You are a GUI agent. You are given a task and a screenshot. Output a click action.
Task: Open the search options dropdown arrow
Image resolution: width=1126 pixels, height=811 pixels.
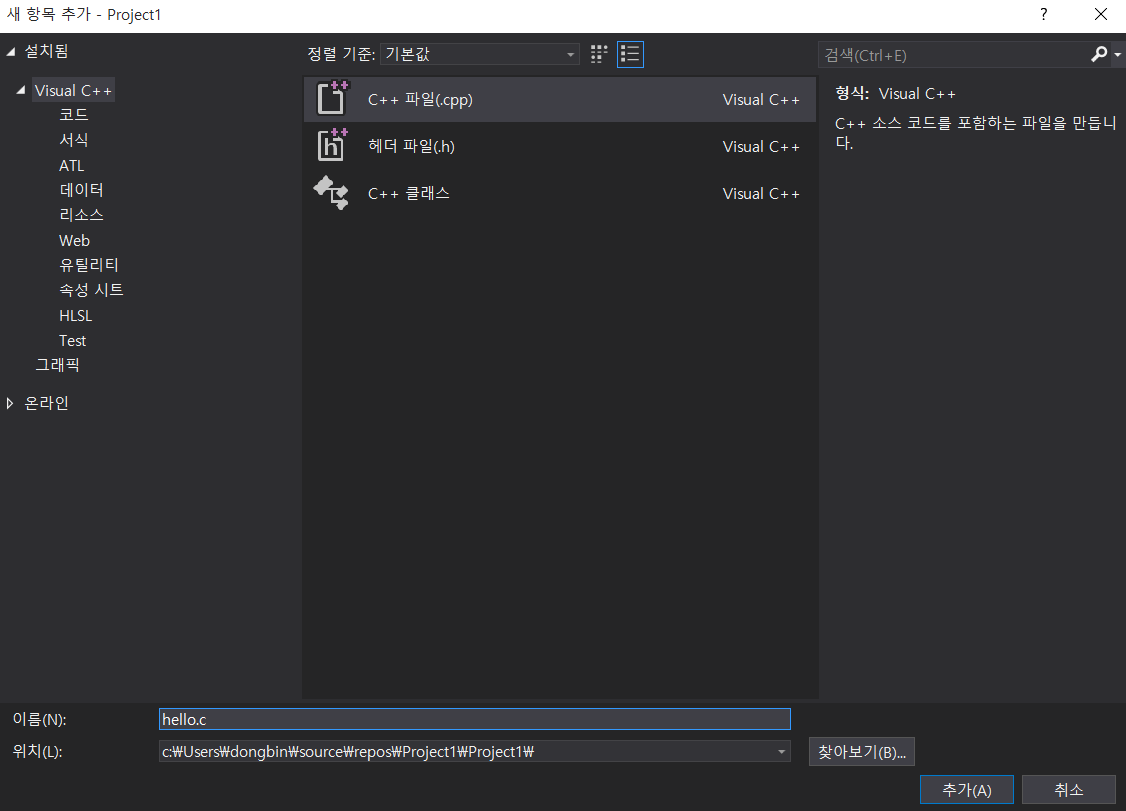(1117, 55)
